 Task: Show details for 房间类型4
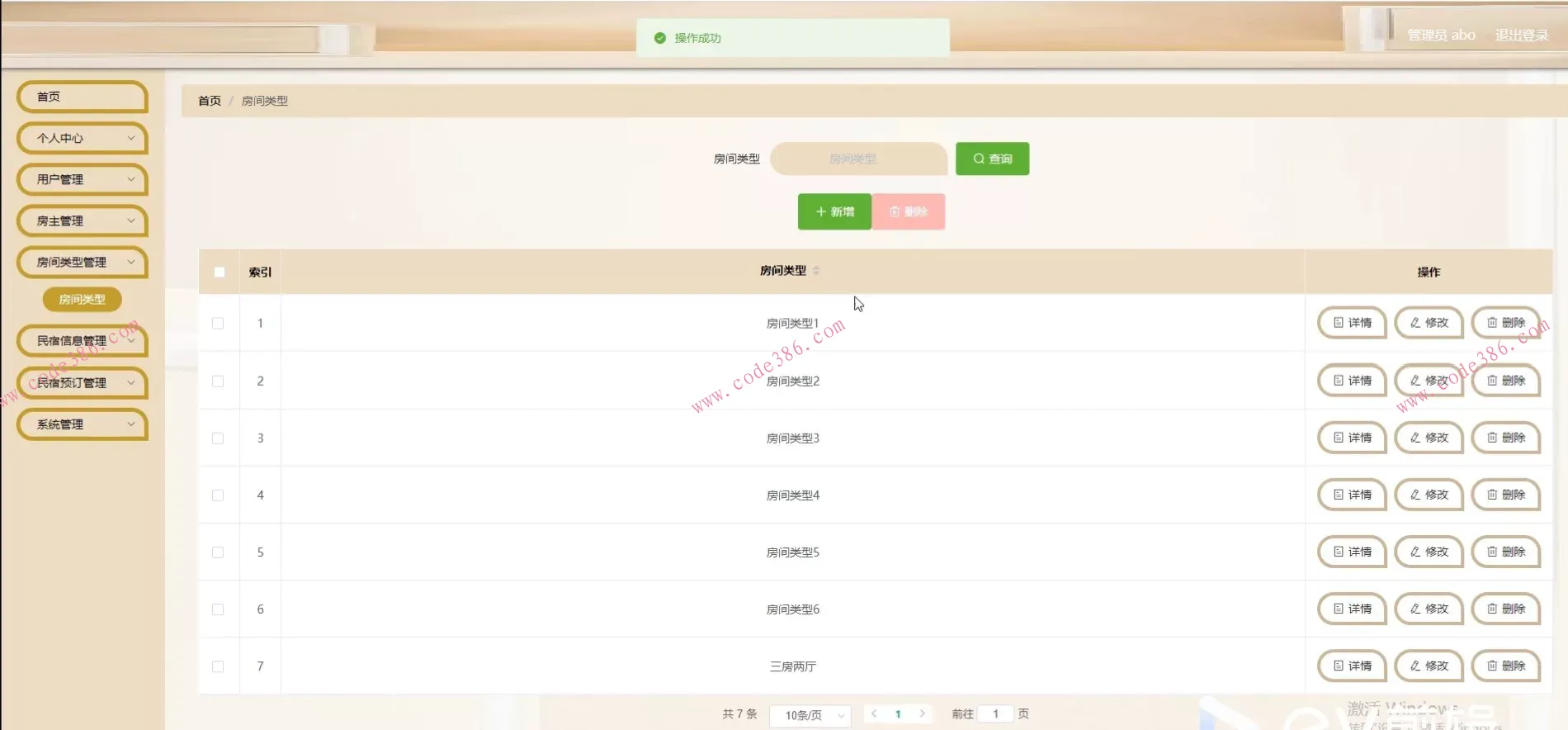[x=1352, y=495]
